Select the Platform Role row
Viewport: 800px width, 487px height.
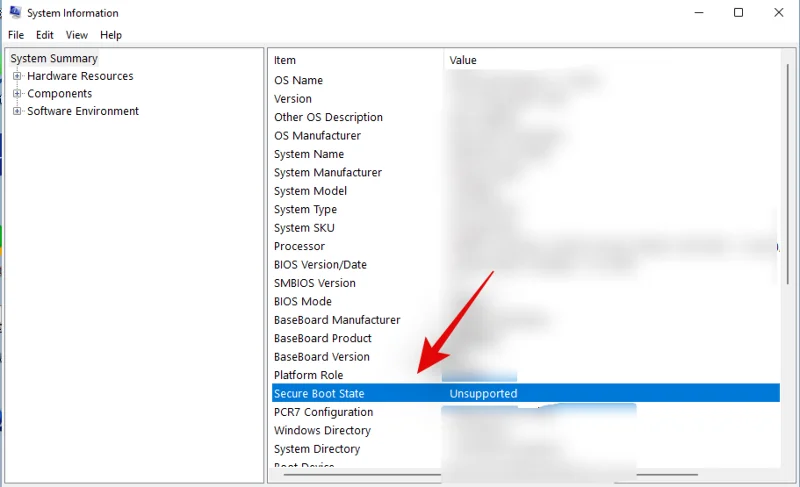[x=526, y=375]
